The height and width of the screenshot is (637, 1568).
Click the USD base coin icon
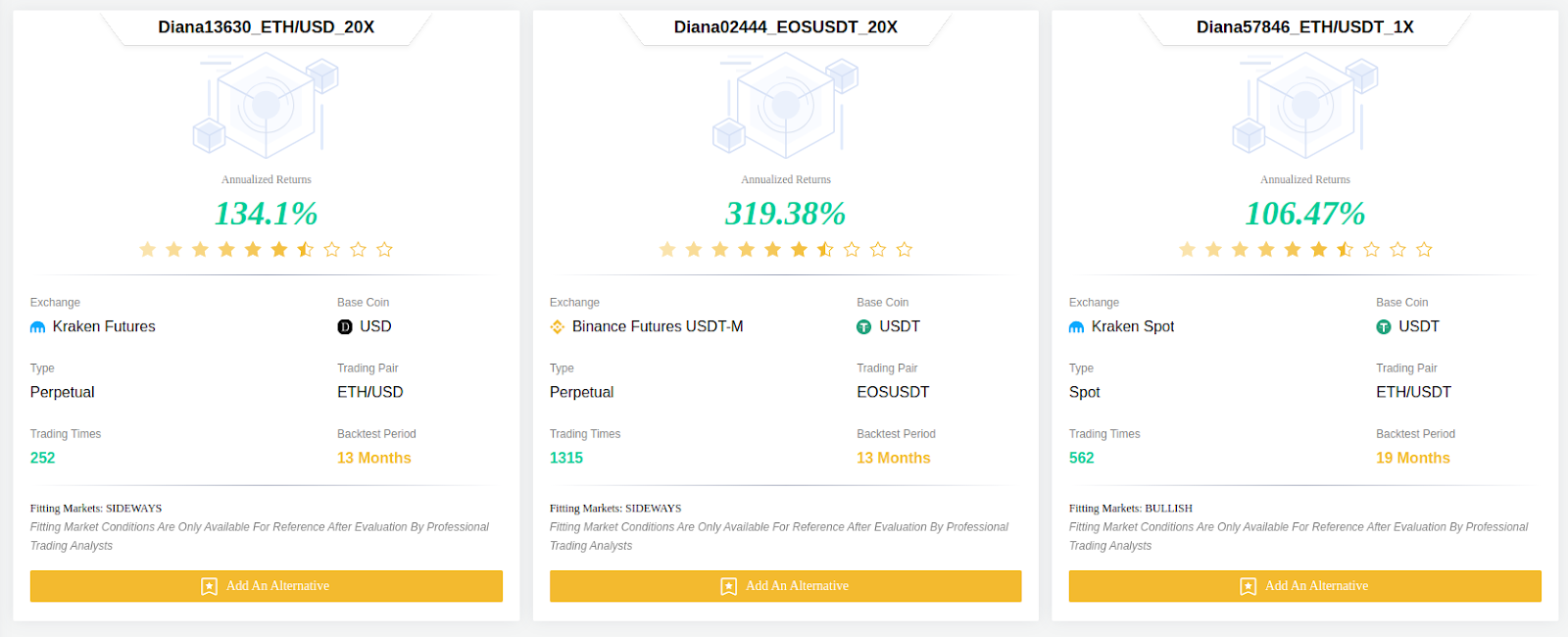(x=345, y=327)
